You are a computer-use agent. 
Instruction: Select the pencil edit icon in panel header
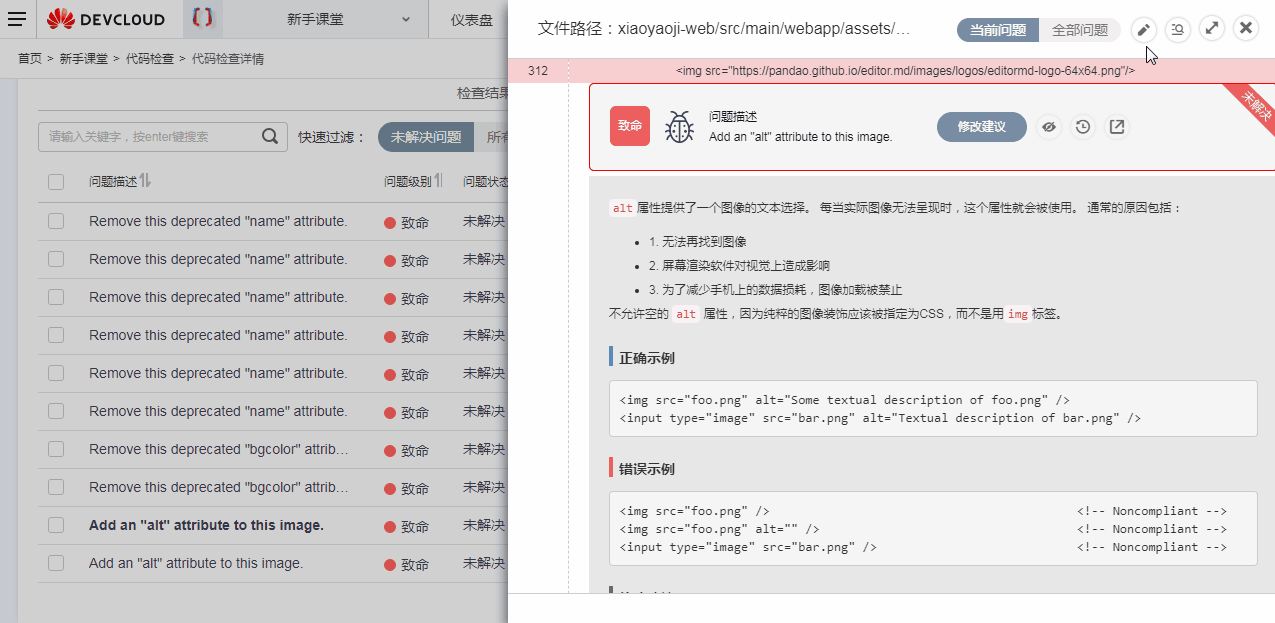1143,29
